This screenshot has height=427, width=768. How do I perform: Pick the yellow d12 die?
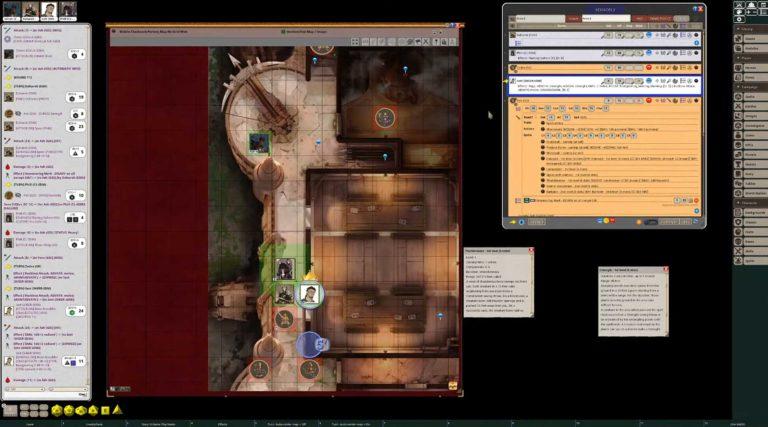click(69, 410)
